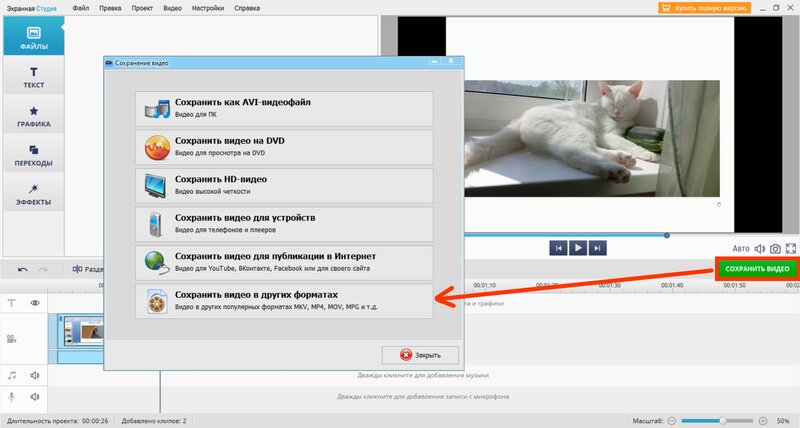Select the video clip thumbnail on timeline
This screenshot has height=428, width=800.
tap(83, 331)
